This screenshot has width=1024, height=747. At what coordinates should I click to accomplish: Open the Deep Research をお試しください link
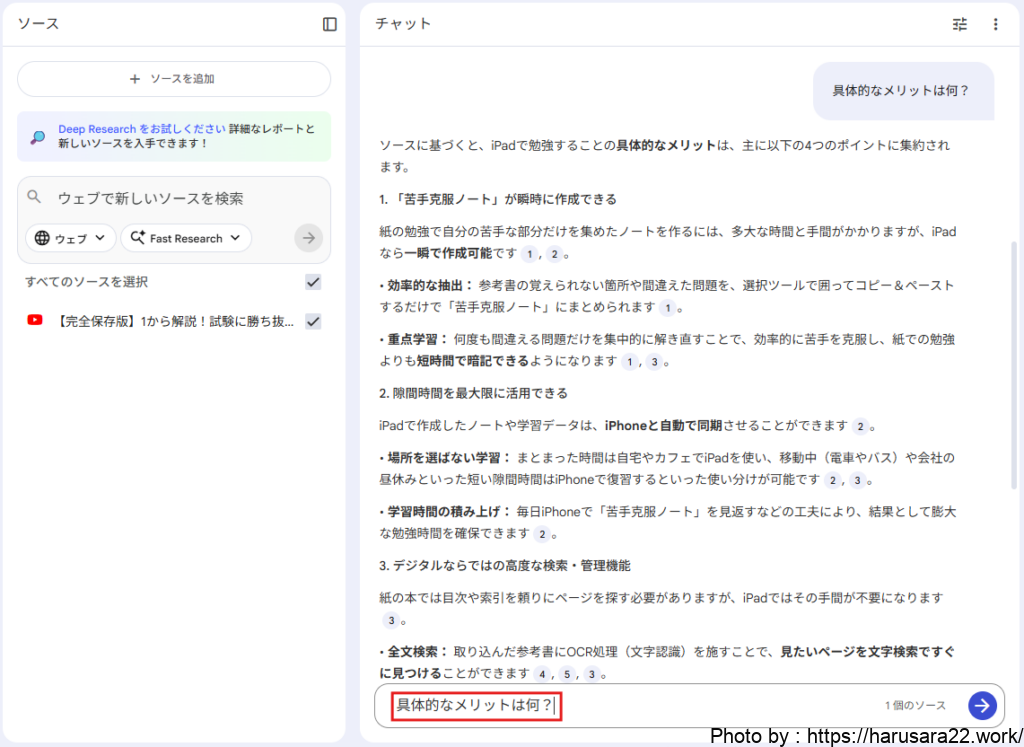tap(141, 129)
